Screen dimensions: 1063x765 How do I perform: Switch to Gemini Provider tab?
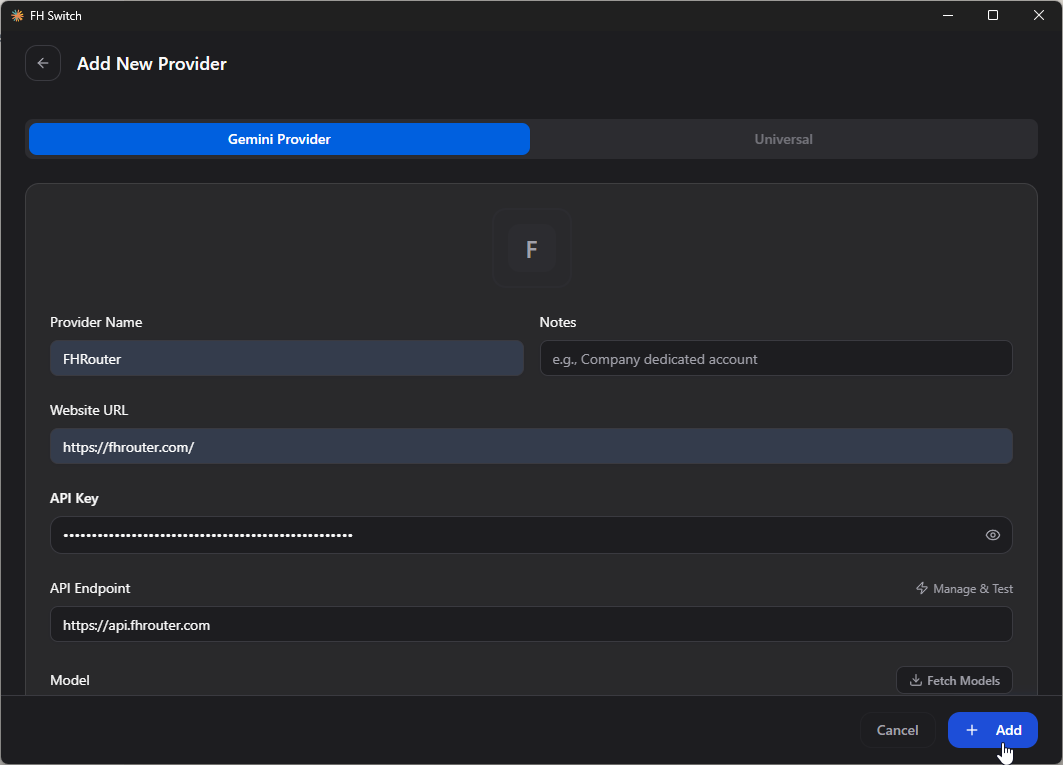click(279, 139)
